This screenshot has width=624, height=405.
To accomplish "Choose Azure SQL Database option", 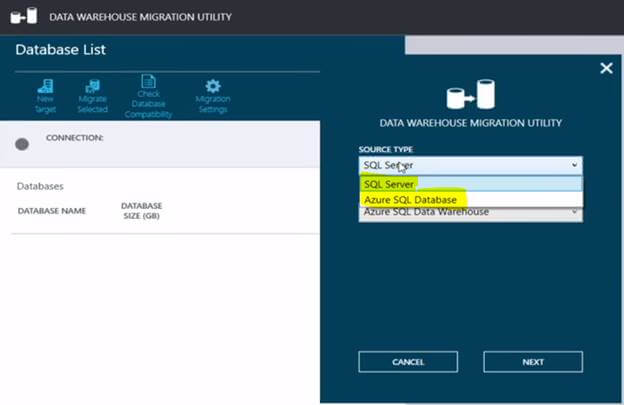I will tap(470, 200).
